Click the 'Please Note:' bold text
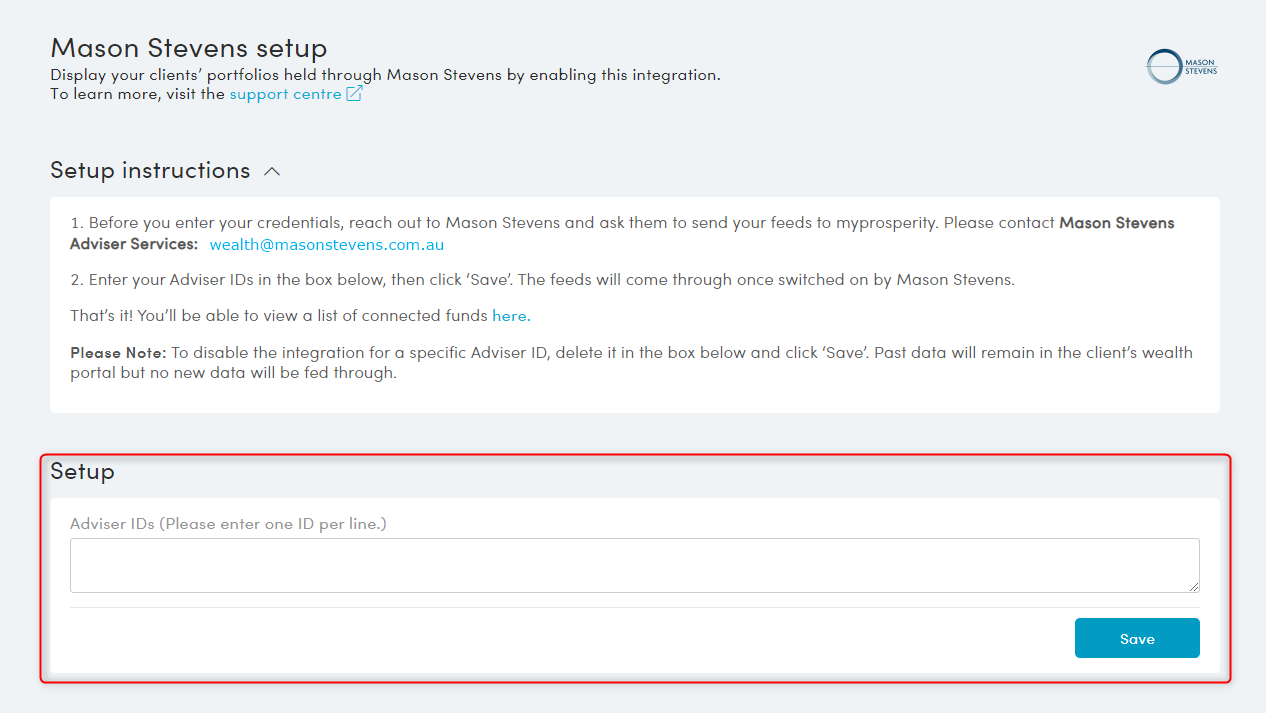Screen dimensions: 1266x713 [x=118, y=352]
